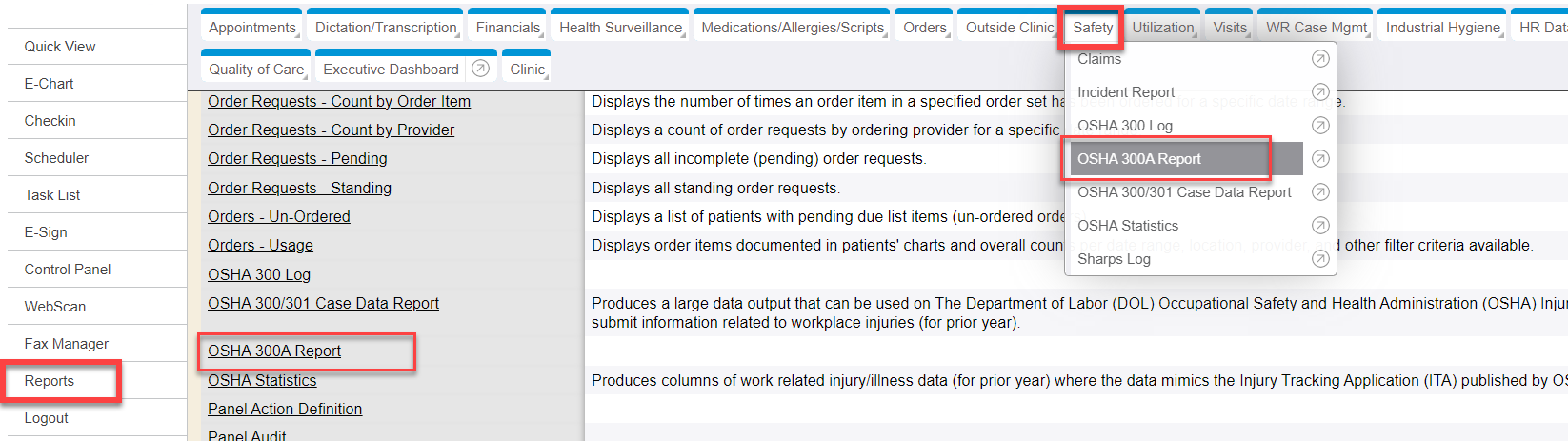This screenshot has width=1568, height=441.
Task: Click the arrow icon next to Incident Report
Action: pyautogui.click(x=1320, y=92)
